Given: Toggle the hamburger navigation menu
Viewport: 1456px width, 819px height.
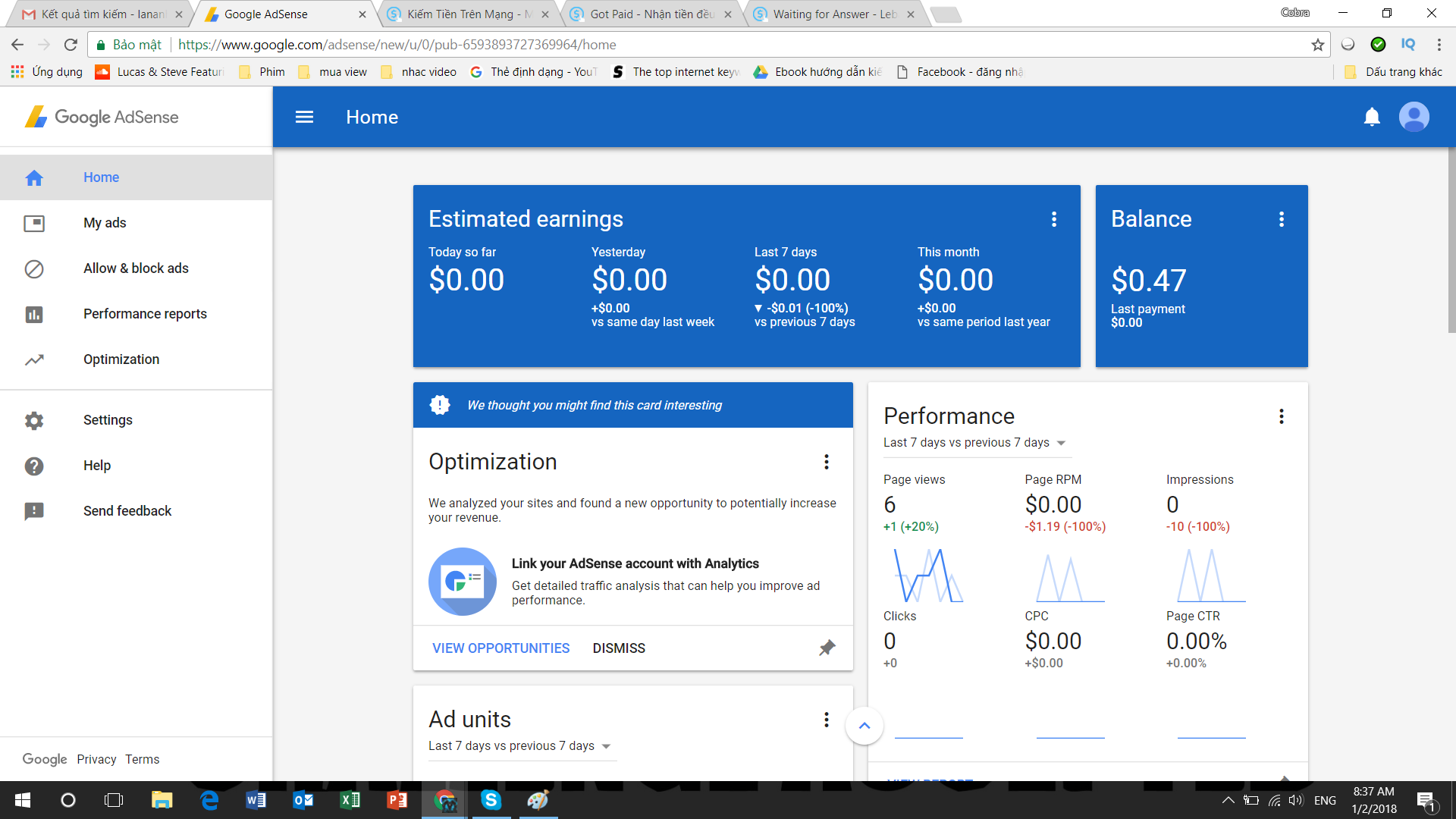Looking at the screenshot, I should tap(304, 117).
